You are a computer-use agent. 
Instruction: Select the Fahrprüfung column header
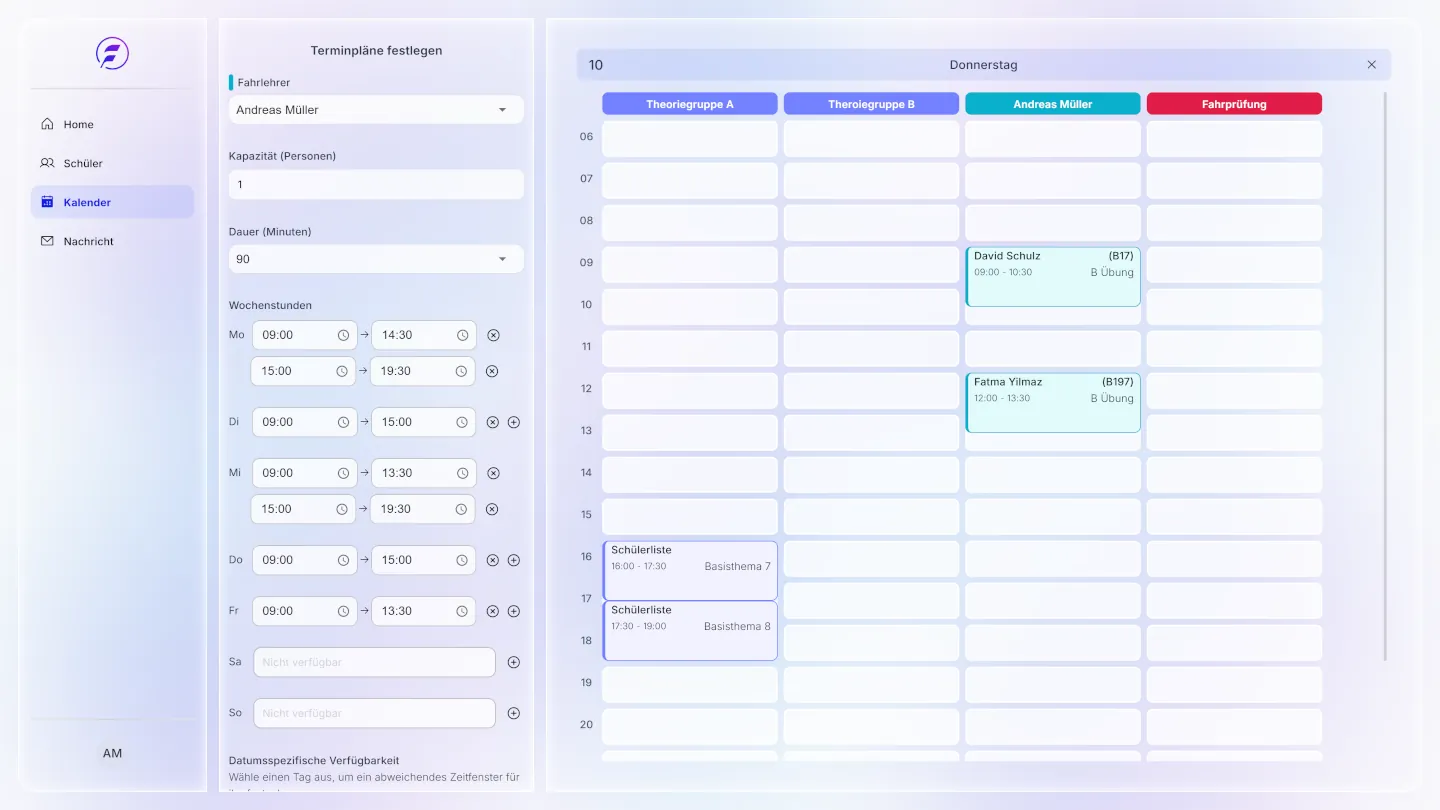[x=1234, y=104]
